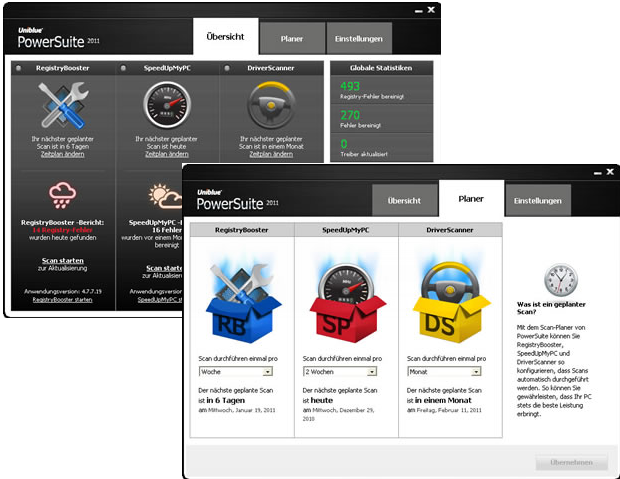Click the RegistryBooster column header in Planer
Screen dimensions: 620x479
coord(242,230)
